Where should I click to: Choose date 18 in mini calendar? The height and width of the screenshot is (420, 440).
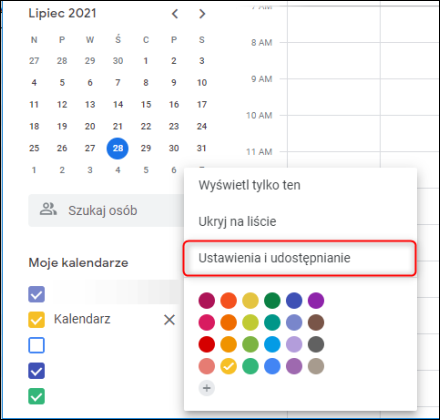coord(34,126)
